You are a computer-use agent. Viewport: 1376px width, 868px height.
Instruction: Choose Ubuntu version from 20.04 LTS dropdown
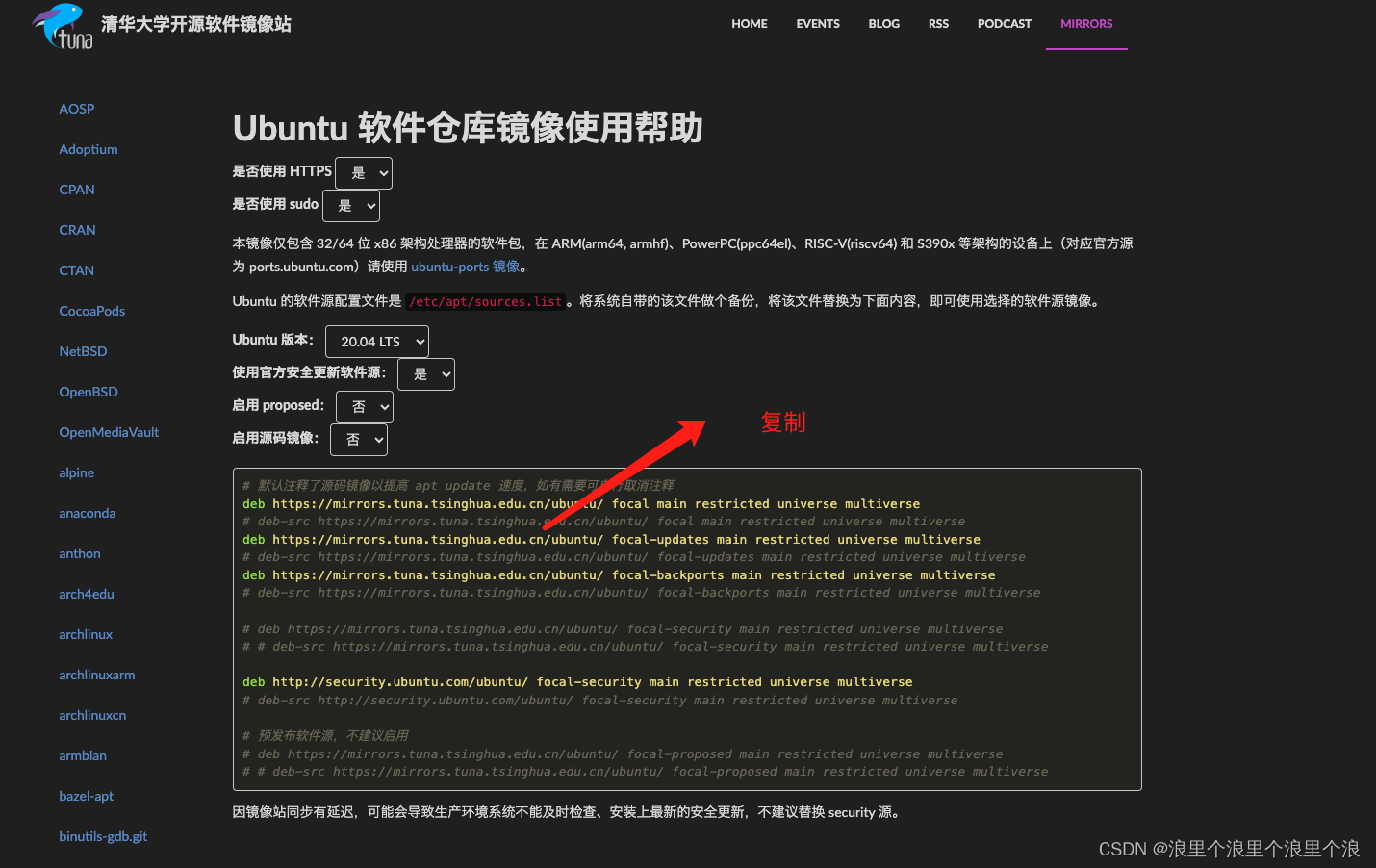pyautogui.click(x=377, y=342)
